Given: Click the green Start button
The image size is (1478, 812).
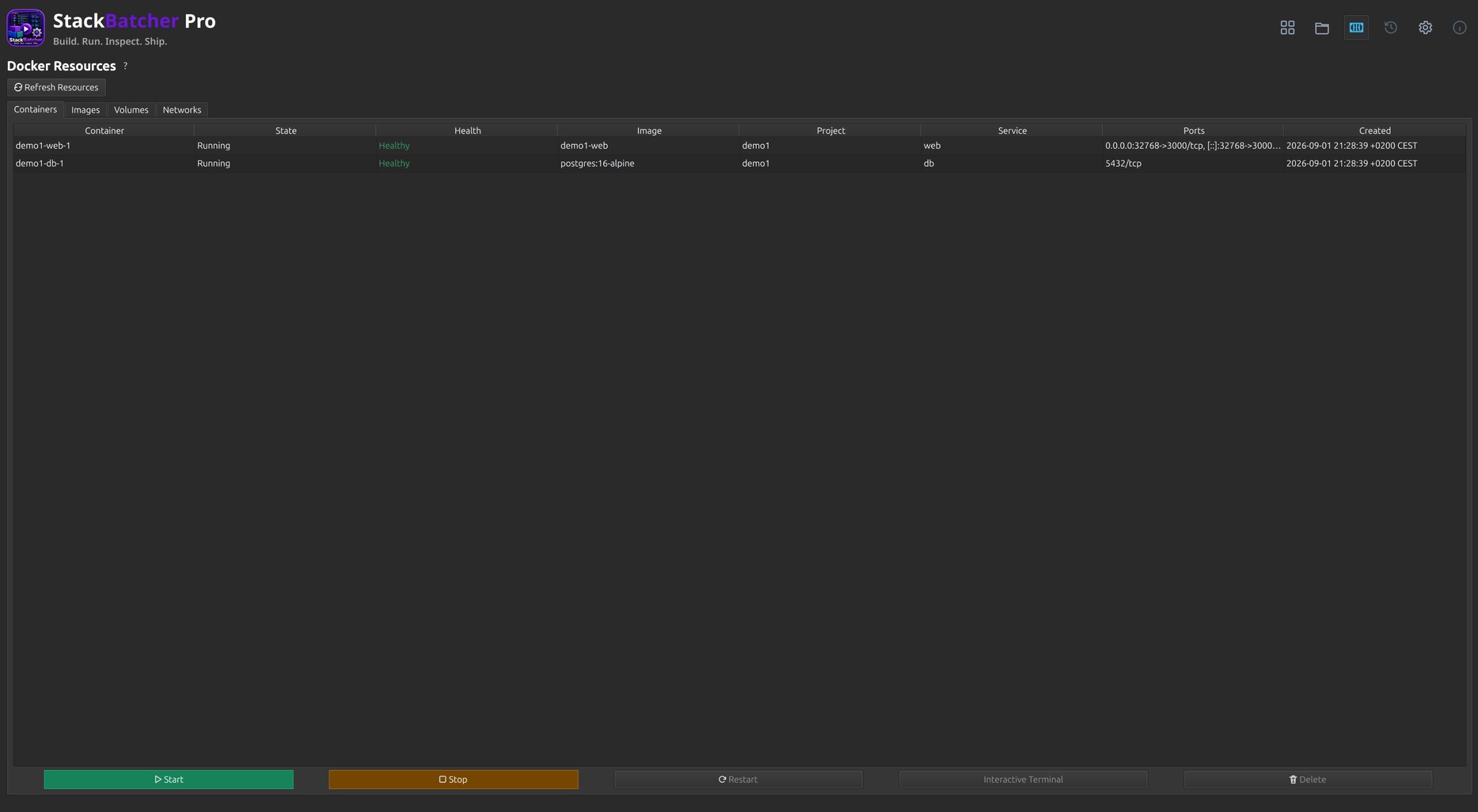Looking at the screenshot, I should 169,780.
